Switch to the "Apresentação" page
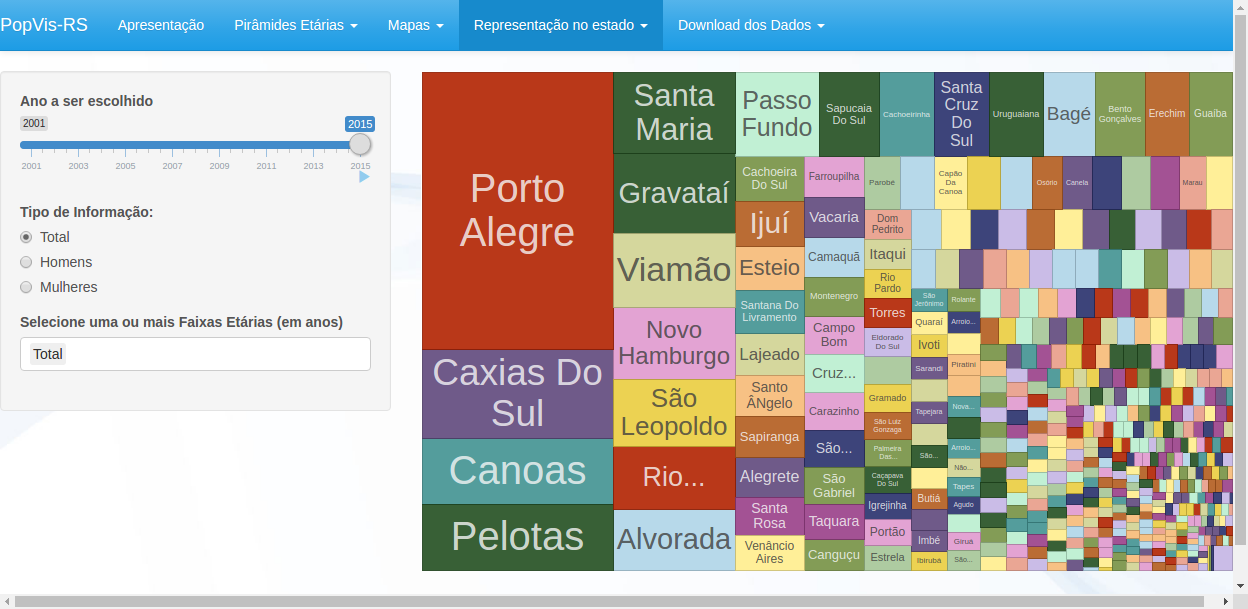 tap(161, 25)
